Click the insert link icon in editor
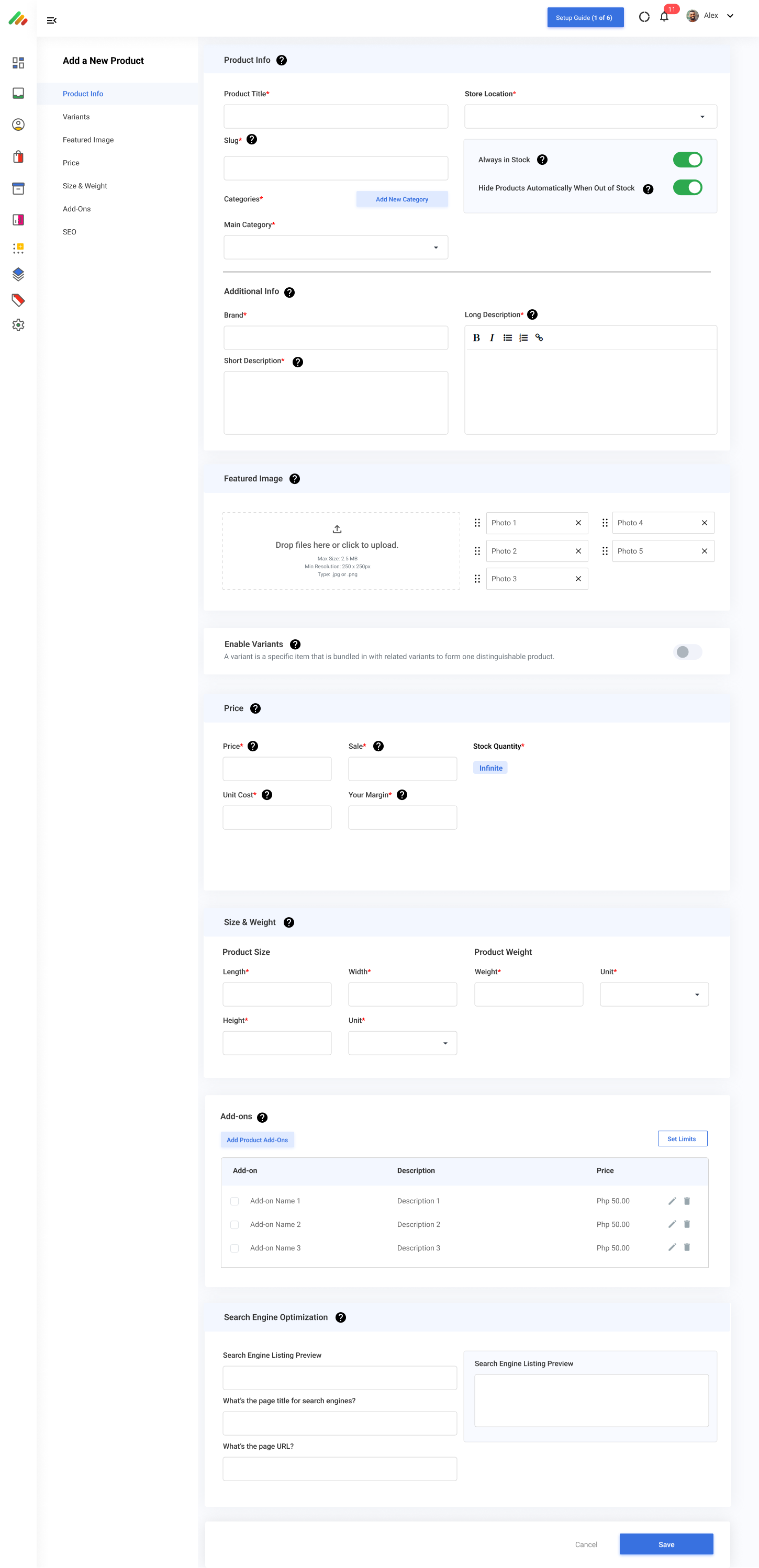This screenshot has height=1568, width=759. 539,338
